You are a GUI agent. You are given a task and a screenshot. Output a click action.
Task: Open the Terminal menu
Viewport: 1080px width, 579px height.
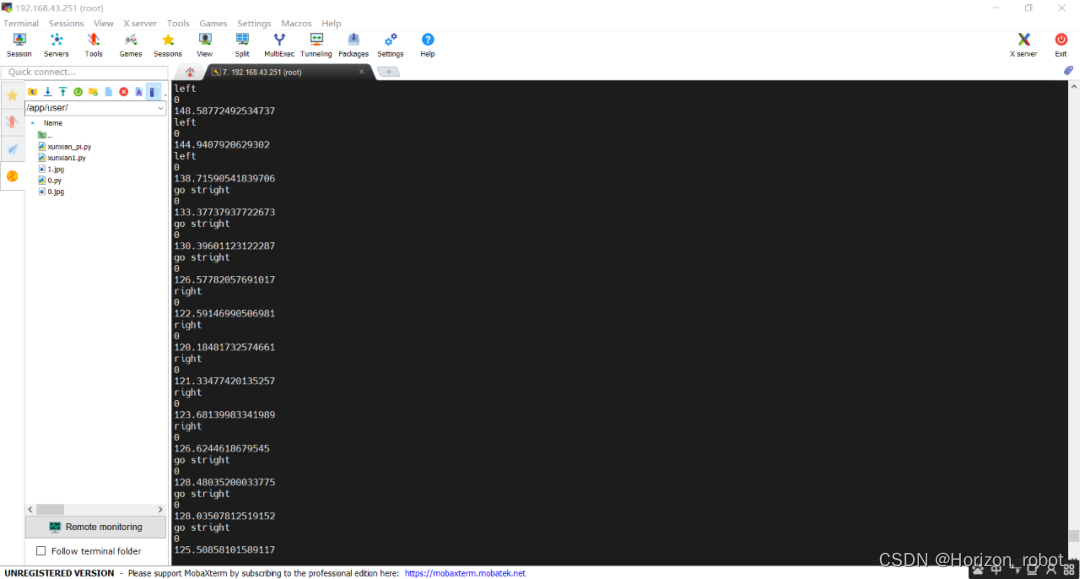(21, 23)
